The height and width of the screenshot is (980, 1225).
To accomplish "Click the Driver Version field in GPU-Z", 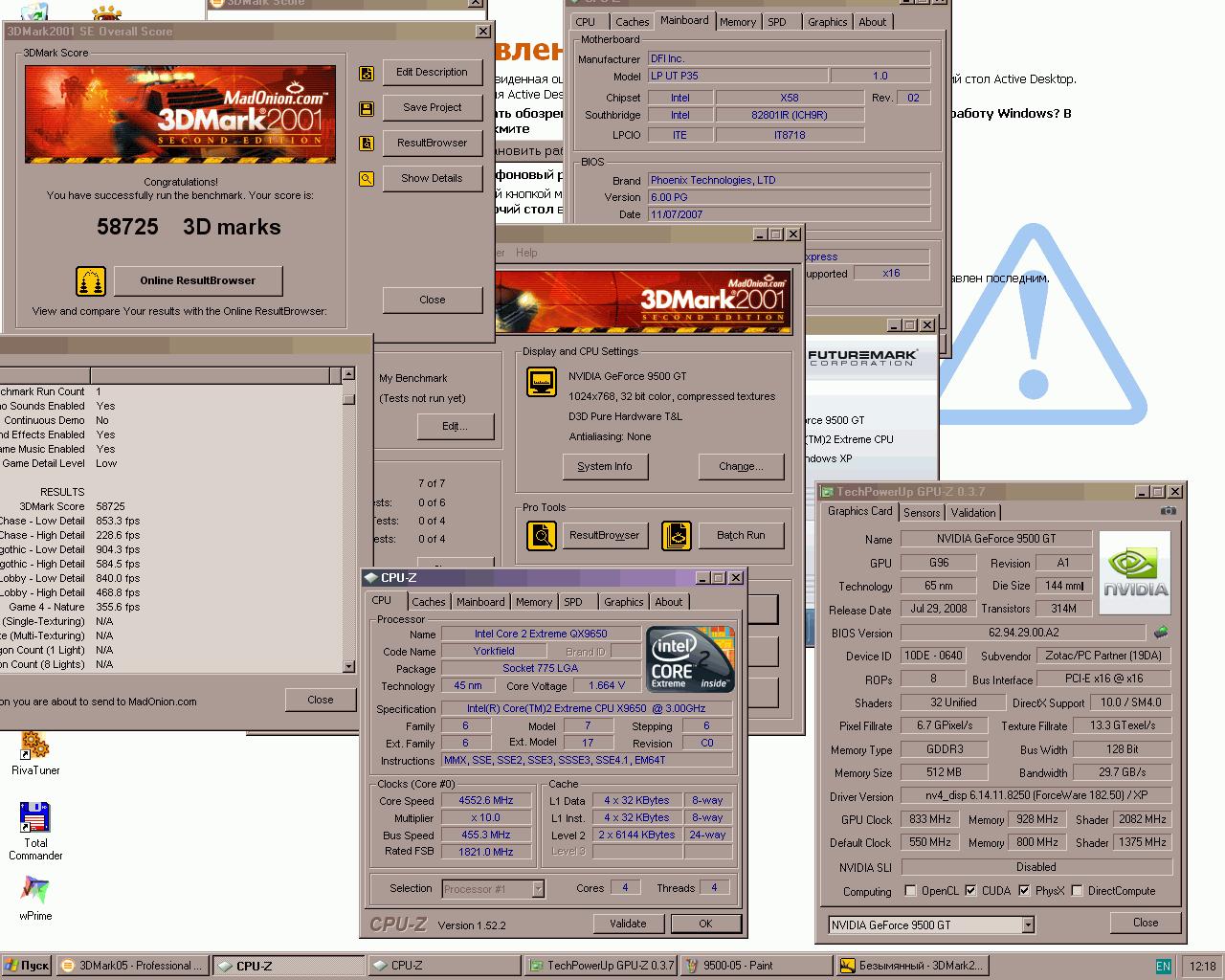I will (x=1036, y=795).
